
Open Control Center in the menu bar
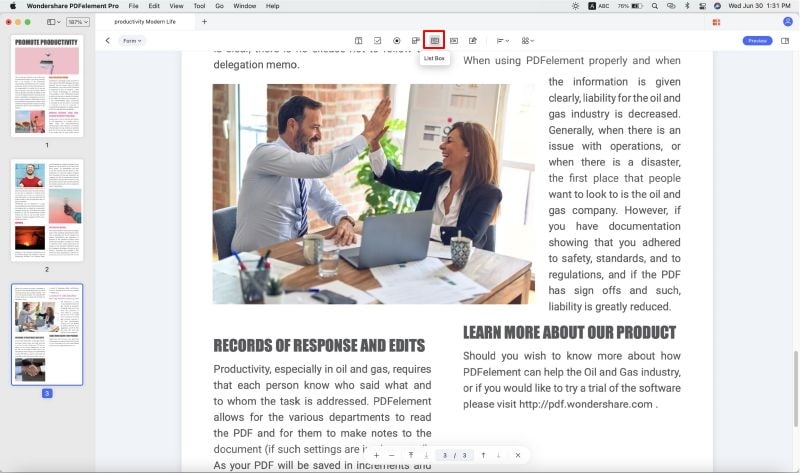703,6
